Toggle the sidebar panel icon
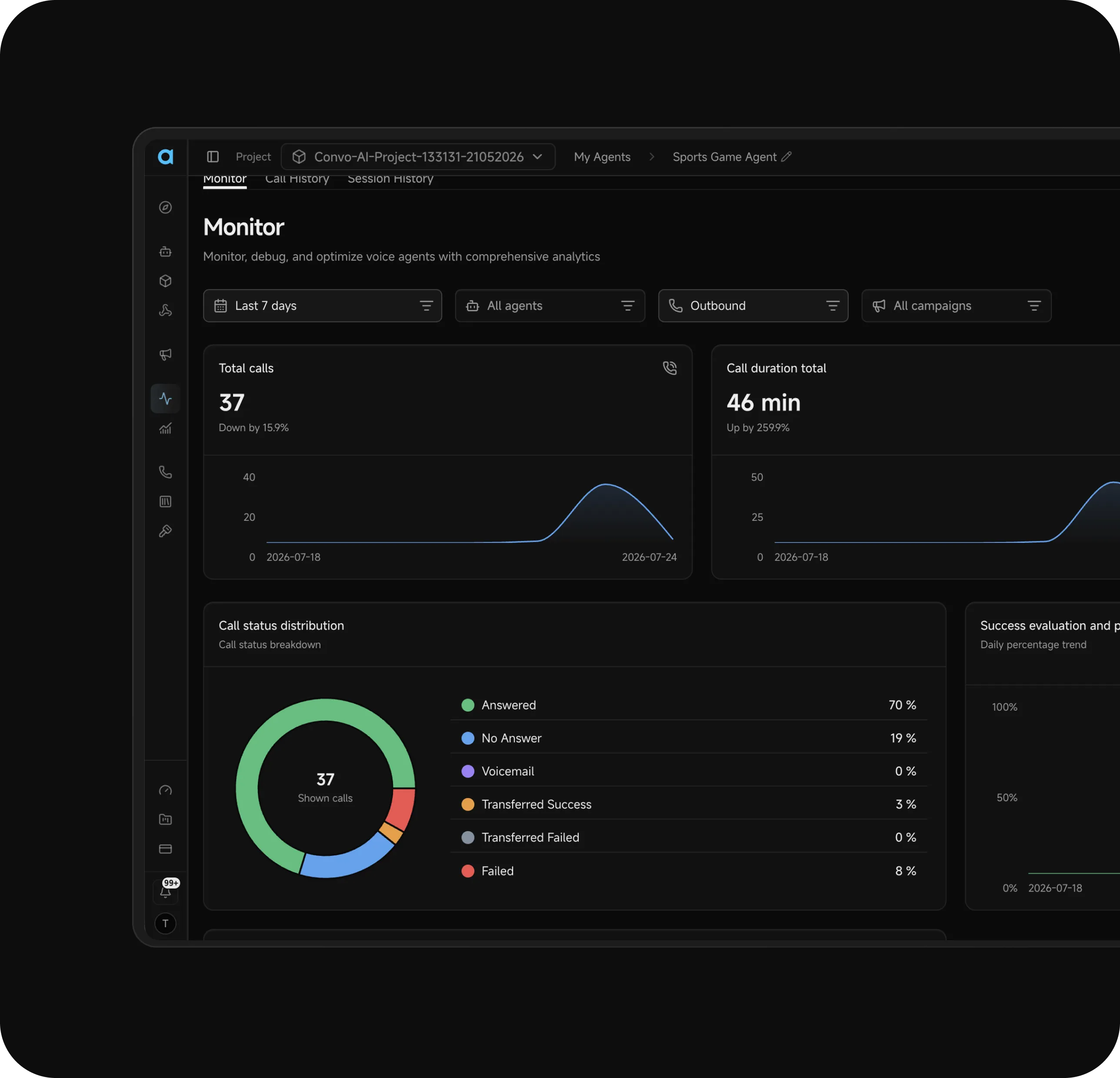1120x1078 pixels. tap(213, 156)
